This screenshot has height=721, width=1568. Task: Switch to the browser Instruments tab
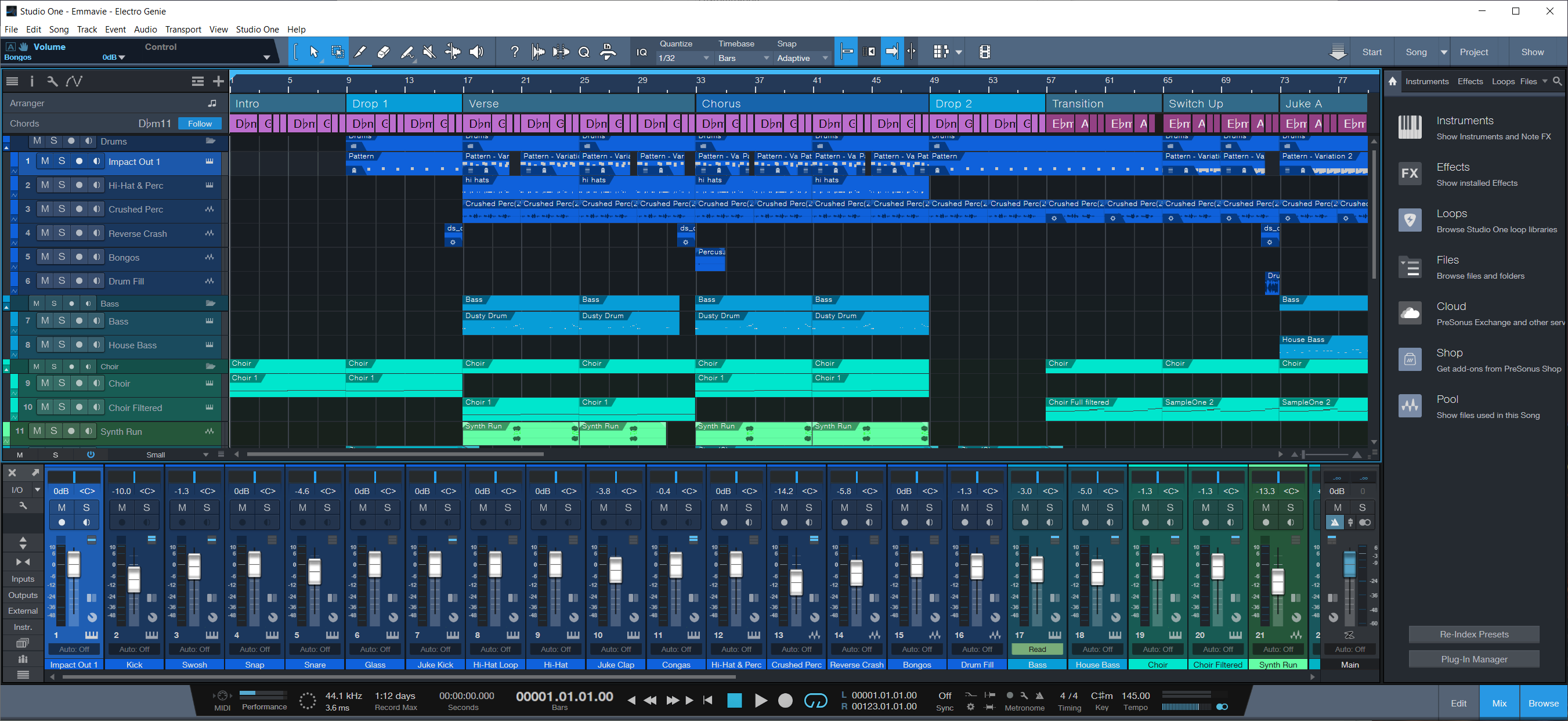pos(1427,81)
